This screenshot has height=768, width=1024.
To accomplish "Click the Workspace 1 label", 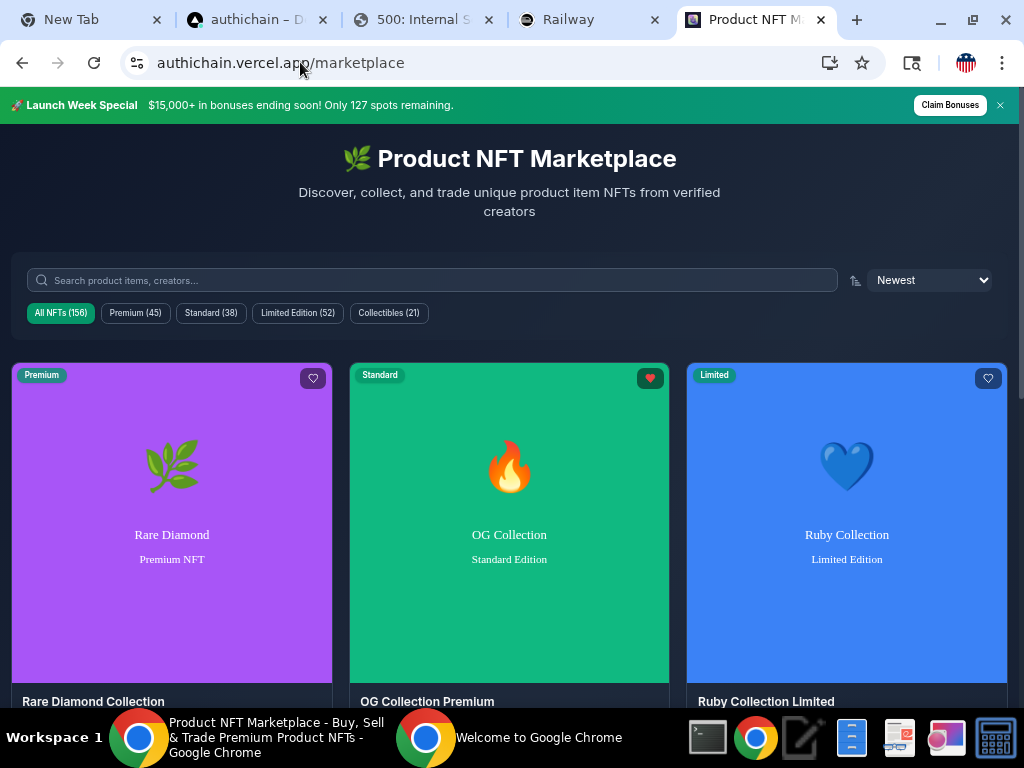I will pos(54,738).
